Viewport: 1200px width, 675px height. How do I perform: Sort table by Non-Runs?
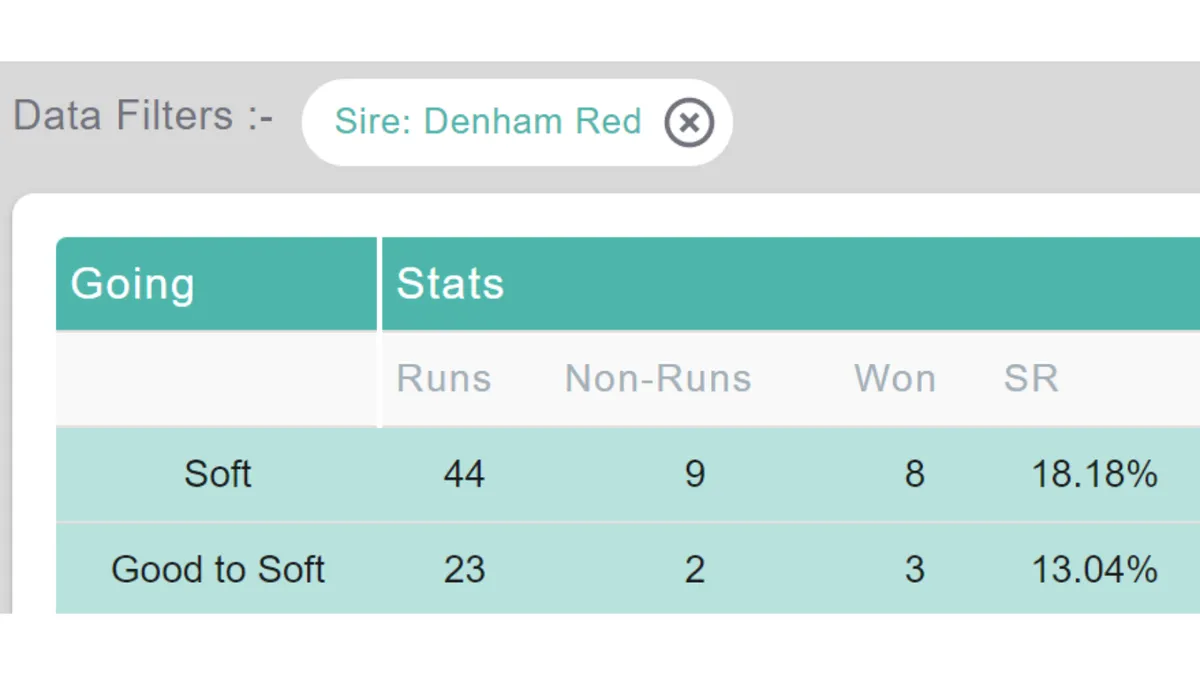tap(658, 379)
